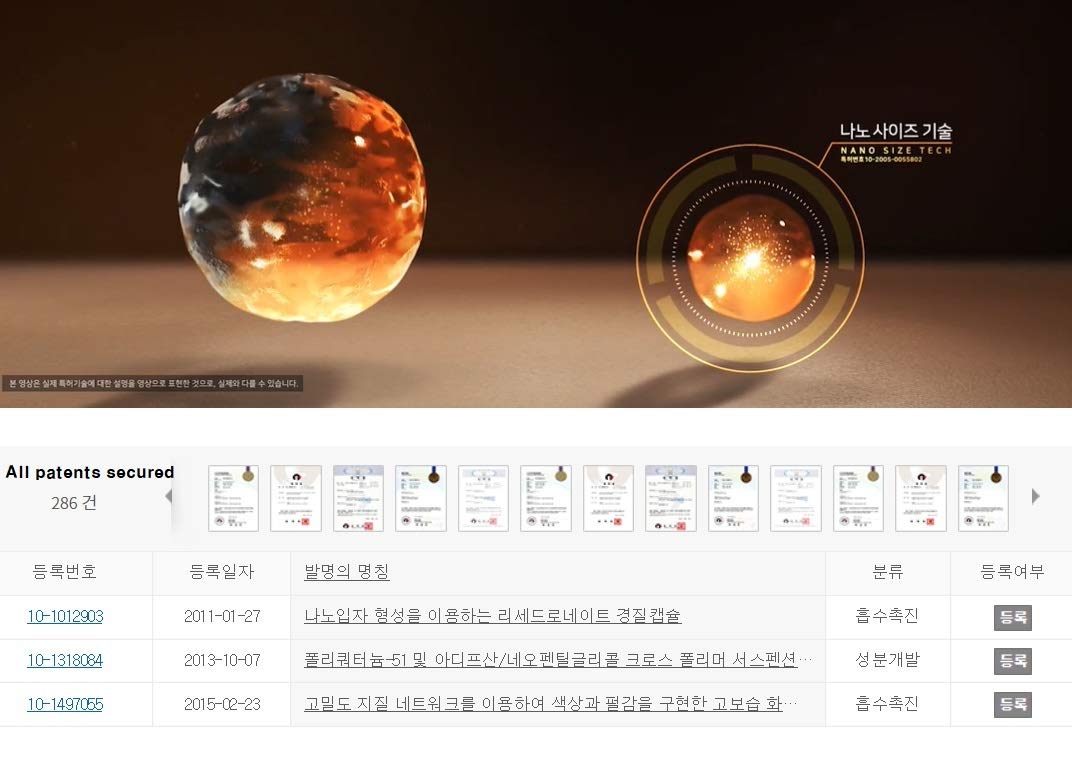Click the 286 건 patent count

74,503
